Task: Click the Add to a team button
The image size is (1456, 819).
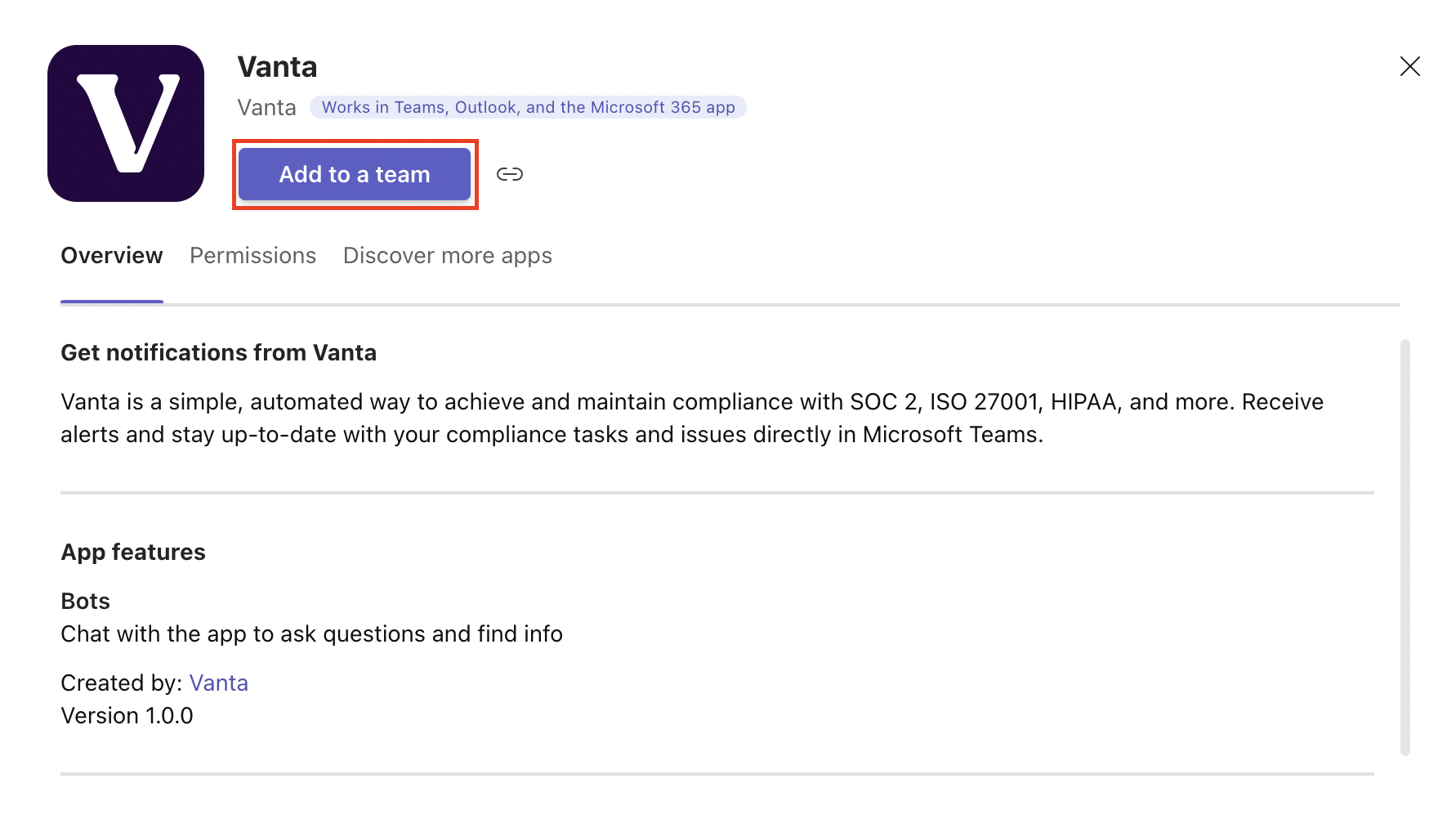Action: [355, 174]
